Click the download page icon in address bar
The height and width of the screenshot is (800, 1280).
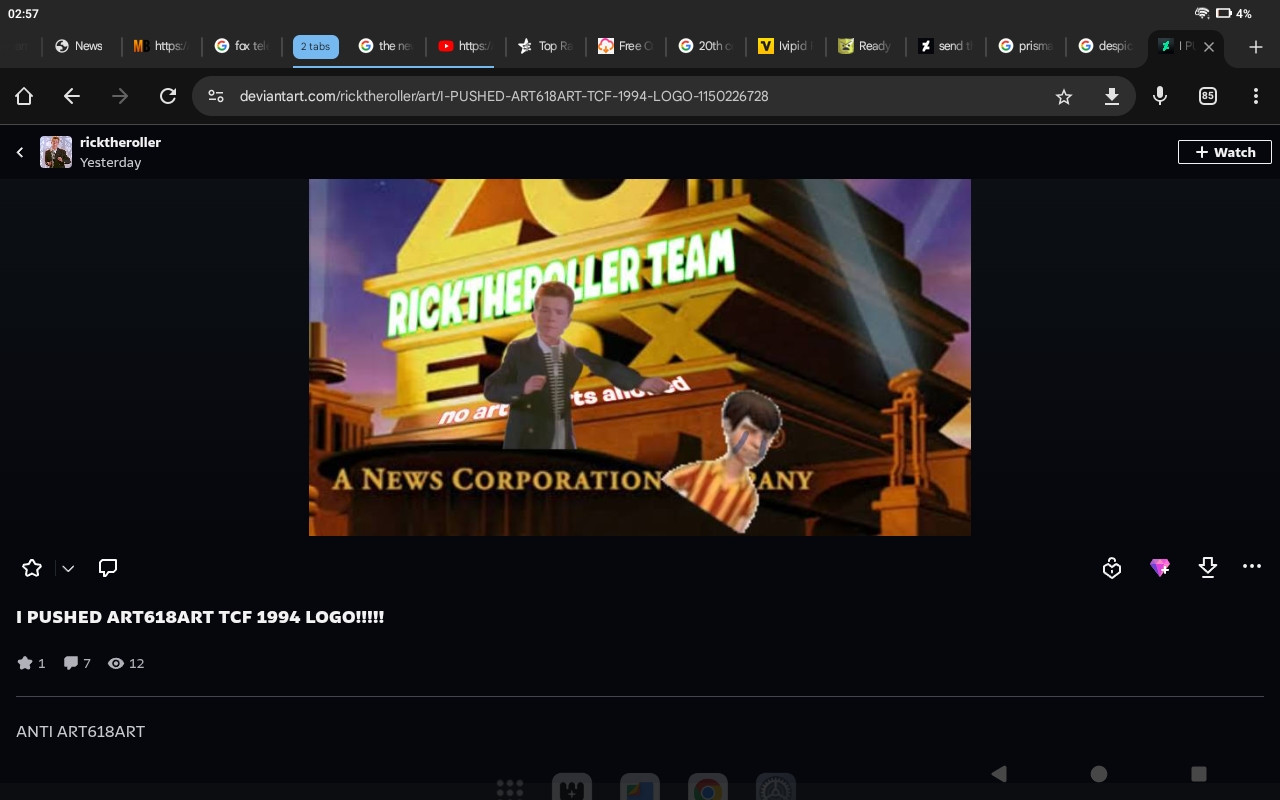tap(1111, 96)
